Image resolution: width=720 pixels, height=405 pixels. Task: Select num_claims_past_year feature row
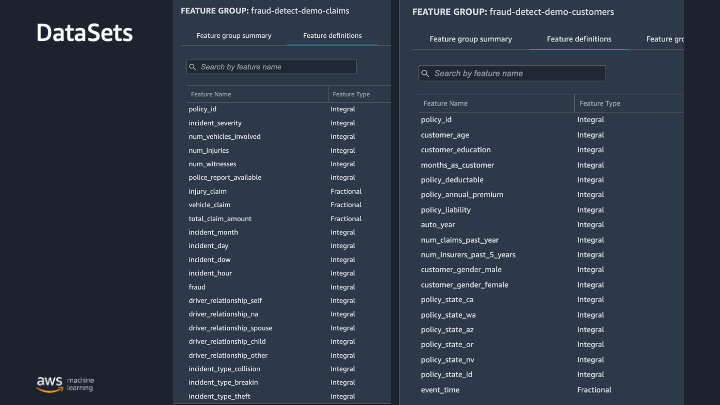551,240
